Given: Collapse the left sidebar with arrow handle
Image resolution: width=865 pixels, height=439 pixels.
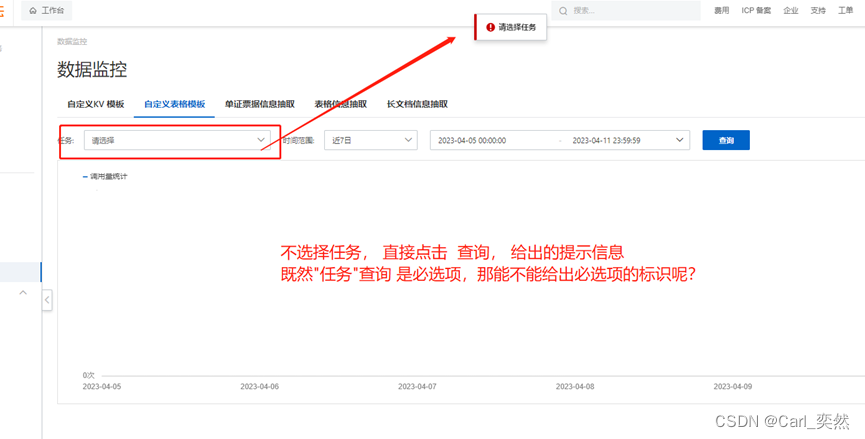Looking at the screenshot, I should 47,300.
